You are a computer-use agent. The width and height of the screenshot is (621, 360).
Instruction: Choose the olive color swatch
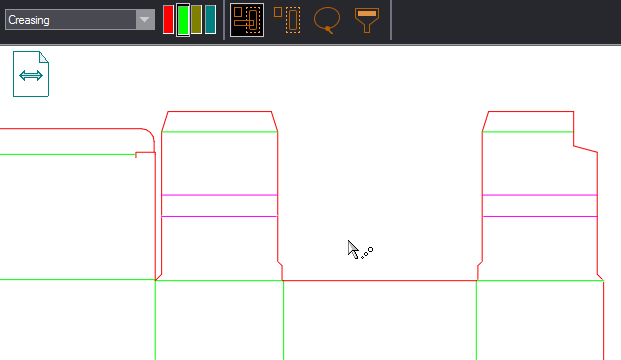(x=196, y=19)
